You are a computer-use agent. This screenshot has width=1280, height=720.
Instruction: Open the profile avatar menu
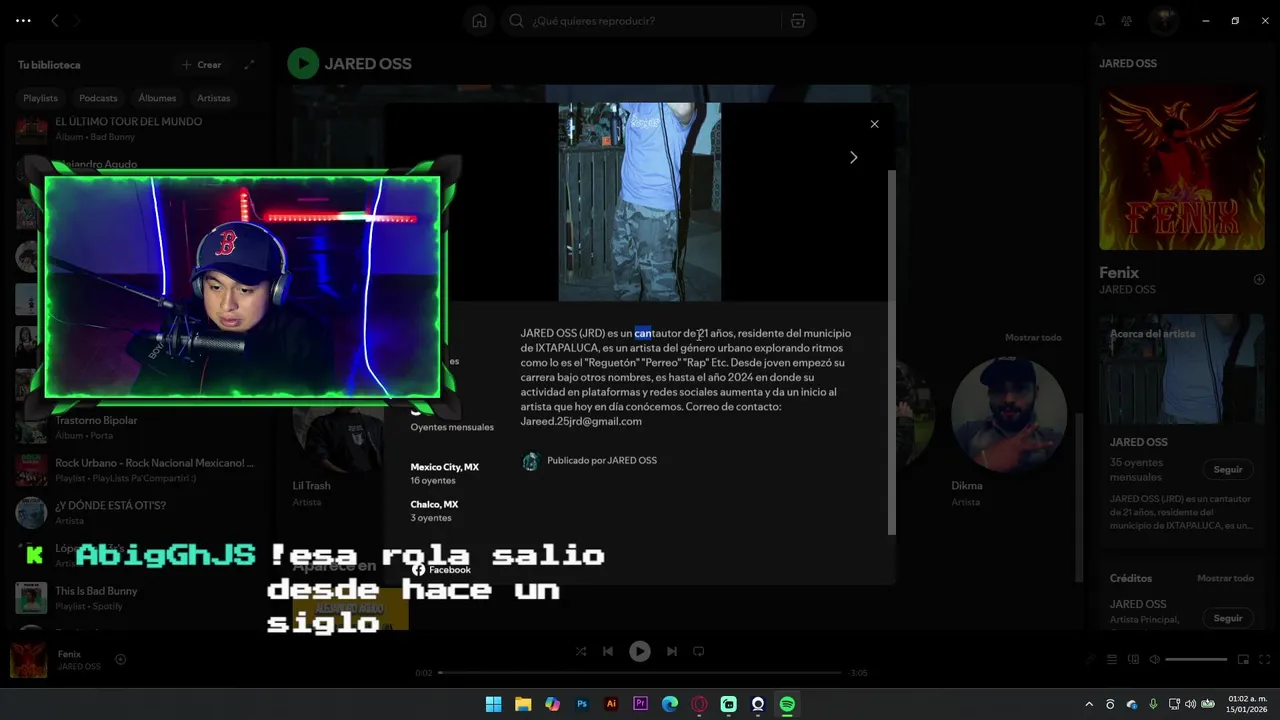click(1163, 20)
